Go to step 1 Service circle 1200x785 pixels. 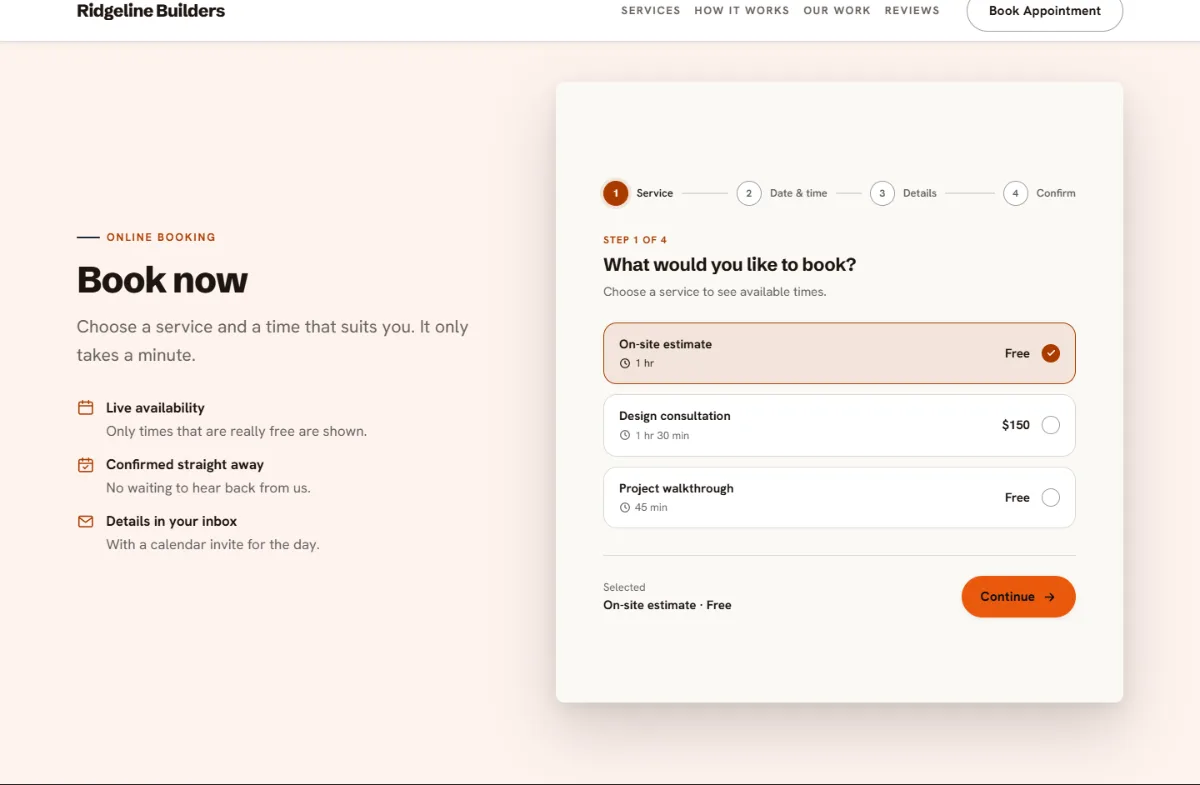(616, 193)
